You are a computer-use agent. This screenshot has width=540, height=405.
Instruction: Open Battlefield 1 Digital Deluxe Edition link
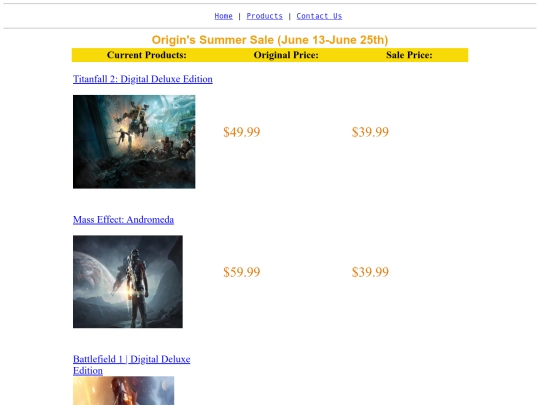click(131, 365)
